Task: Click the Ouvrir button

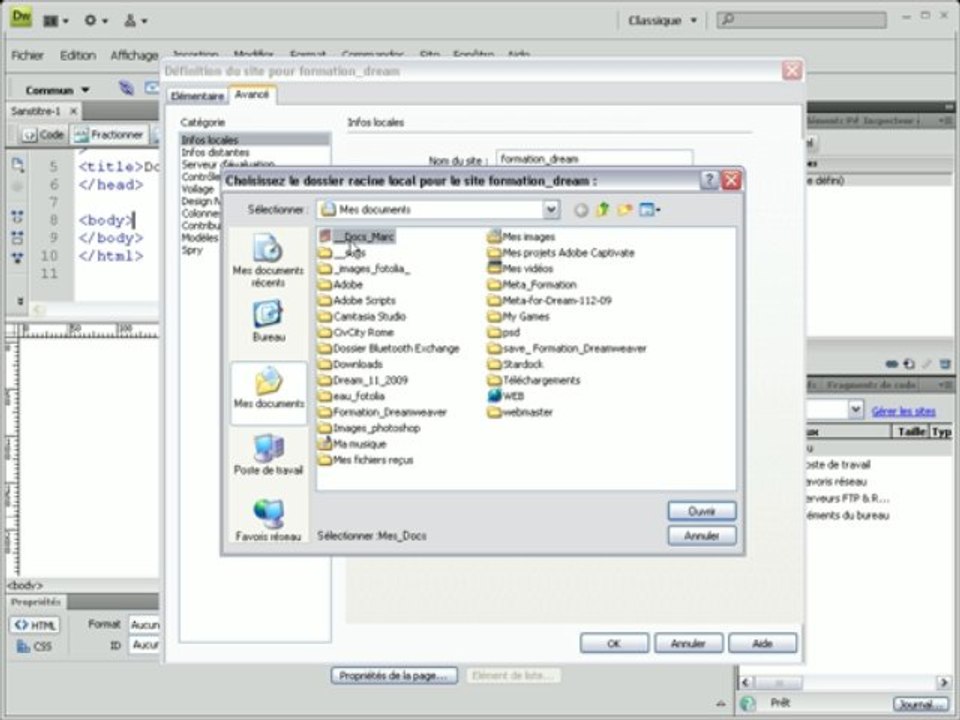Action: pos(702,511)
